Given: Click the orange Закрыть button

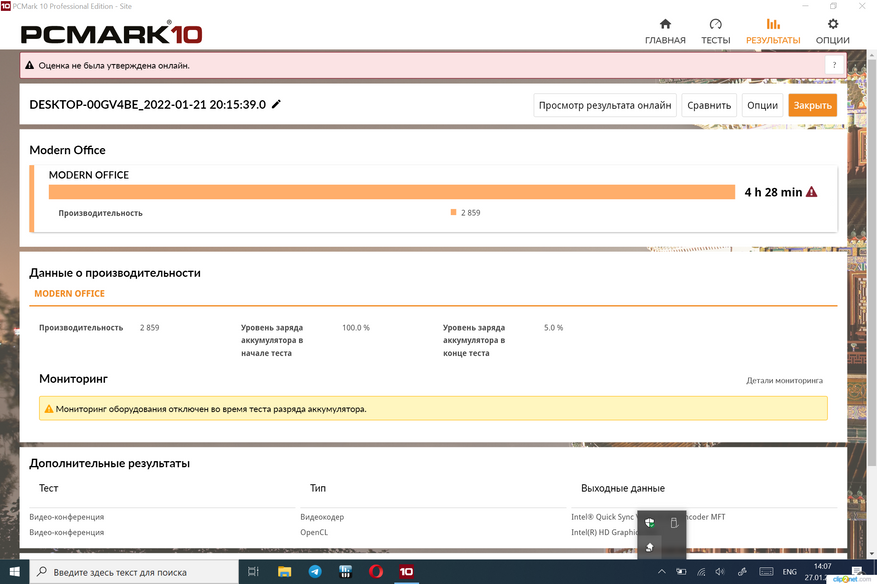Looking at the screenshot, I should pyautogui.click(x=812, y=105).
